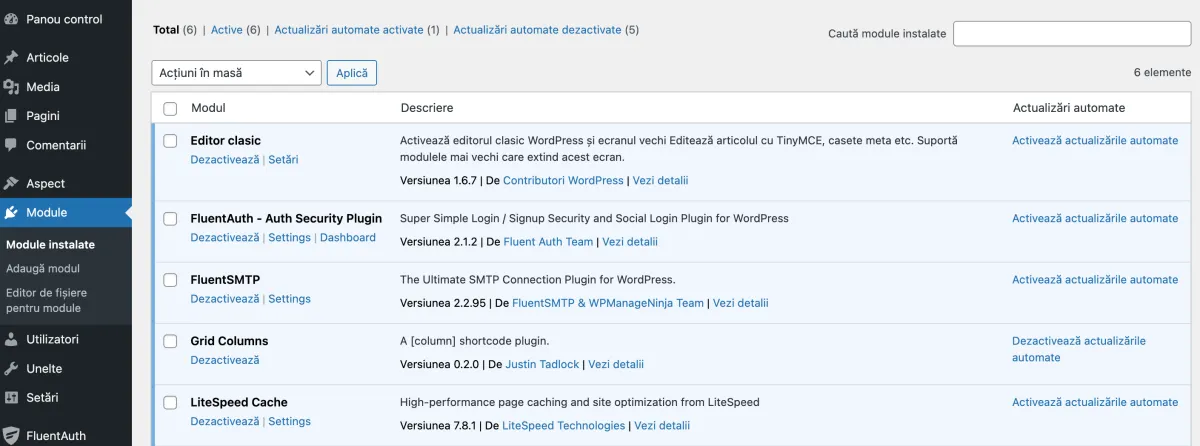Filter by Actualizări automate dezactivate (5)
Screen dimensions: 1200x446
(x=546, y=30)
